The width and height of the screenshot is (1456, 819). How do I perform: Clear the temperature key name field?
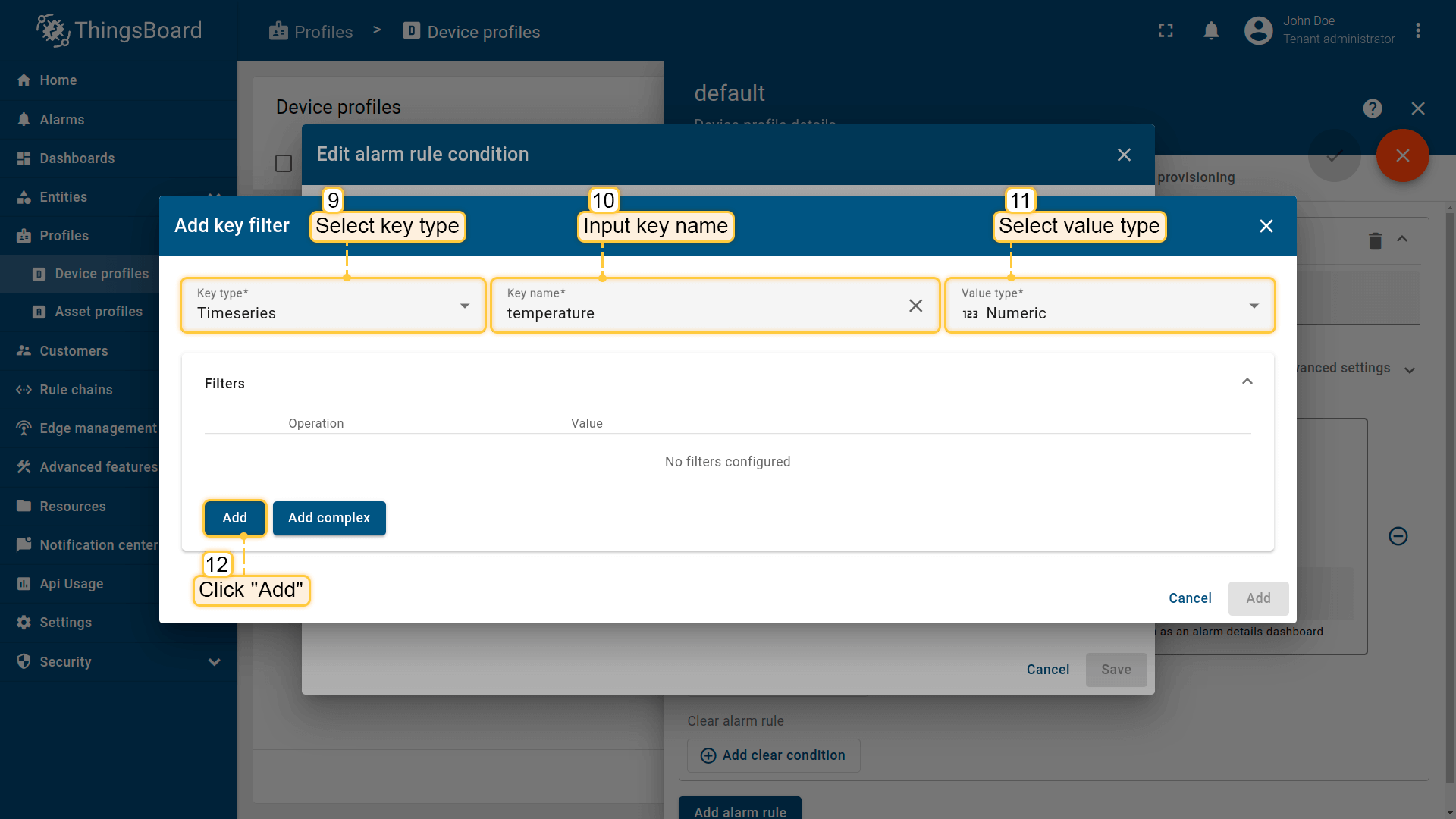click(x=915, y=306)
